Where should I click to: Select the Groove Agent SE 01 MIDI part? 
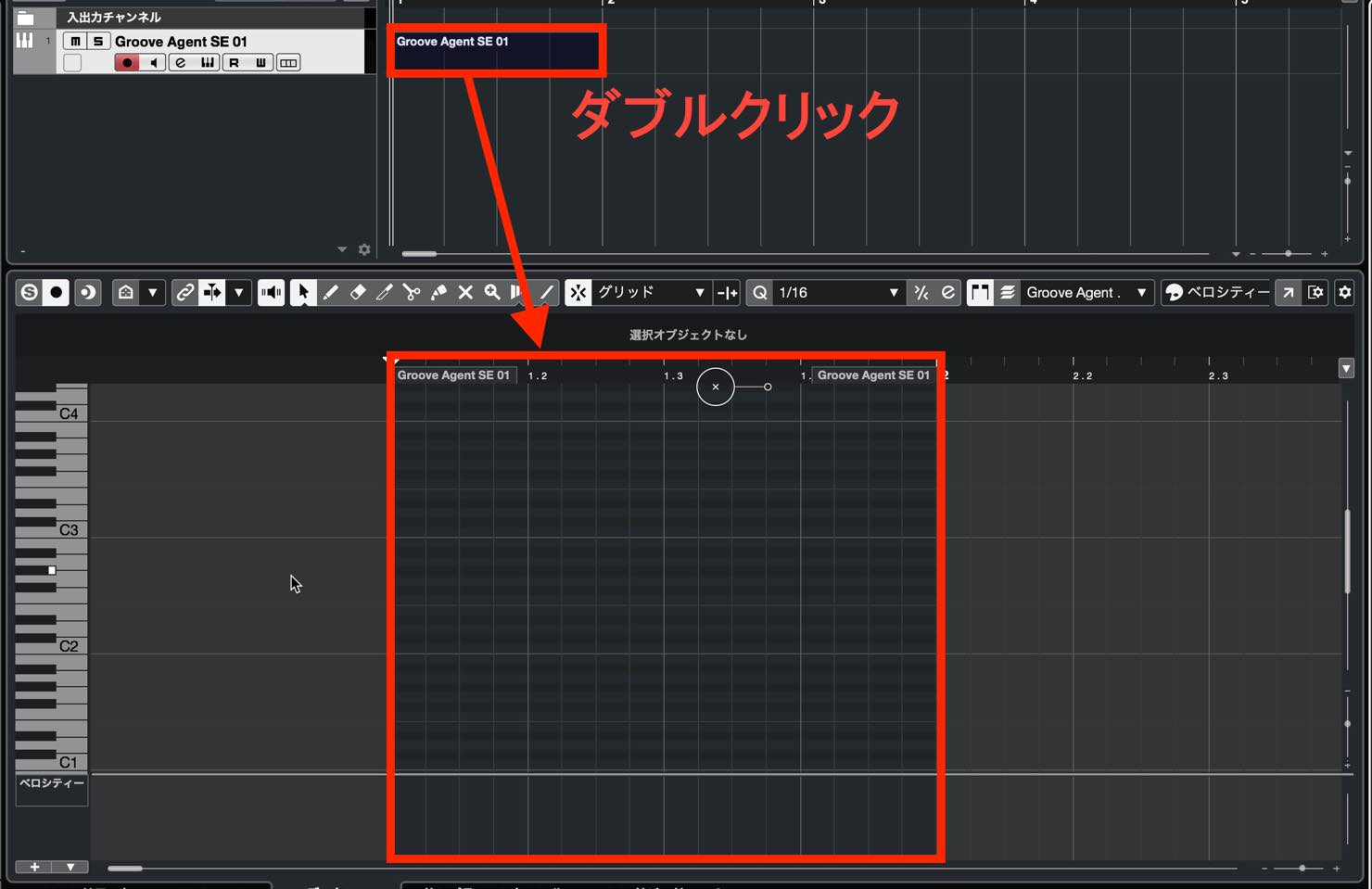[496, 50]
